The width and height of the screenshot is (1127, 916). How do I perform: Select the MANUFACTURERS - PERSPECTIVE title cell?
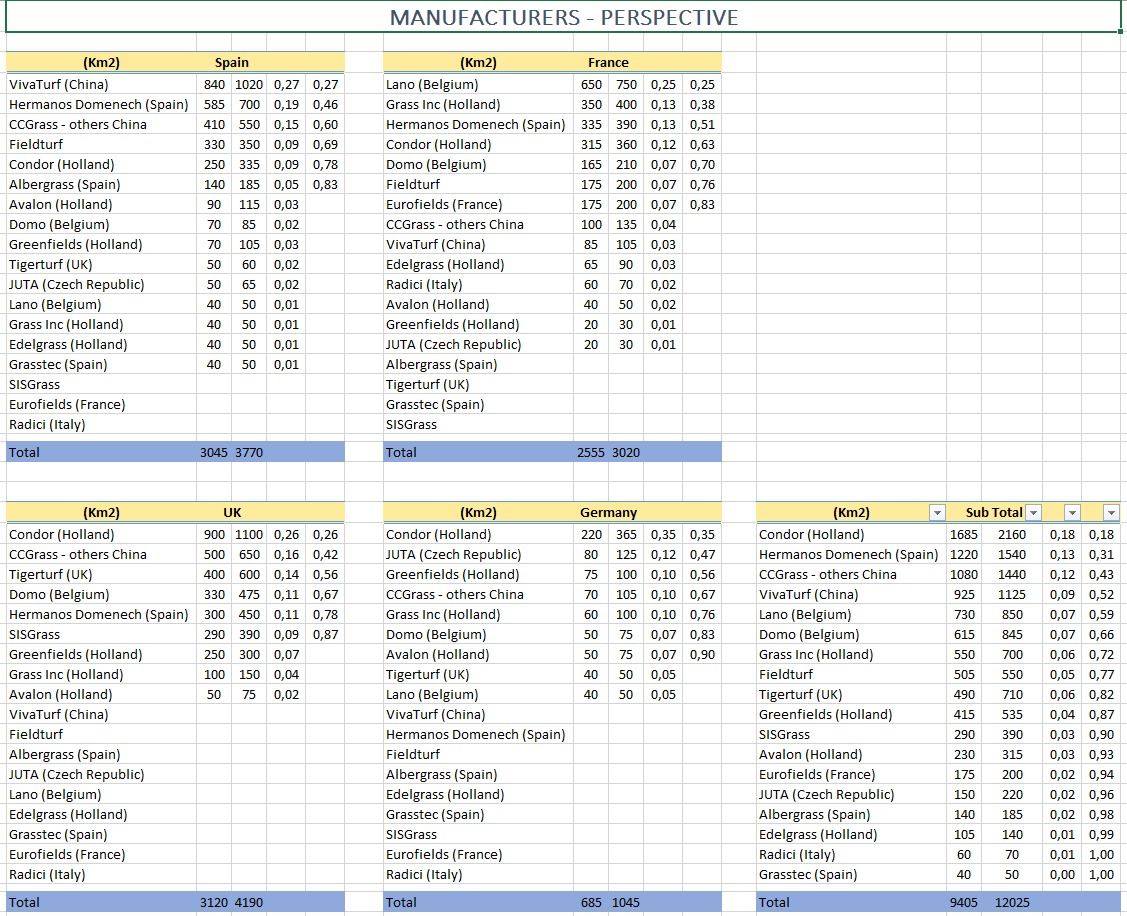(564, 17)
